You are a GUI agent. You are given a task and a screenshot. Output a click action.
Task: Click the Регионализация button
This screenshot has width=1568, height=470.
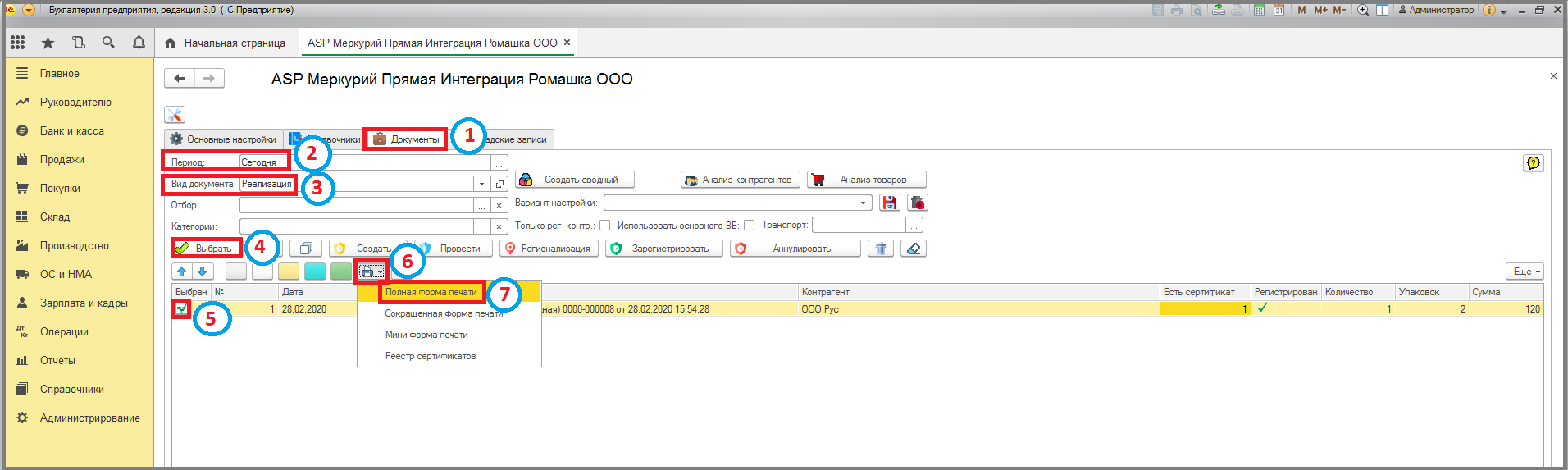549,249
